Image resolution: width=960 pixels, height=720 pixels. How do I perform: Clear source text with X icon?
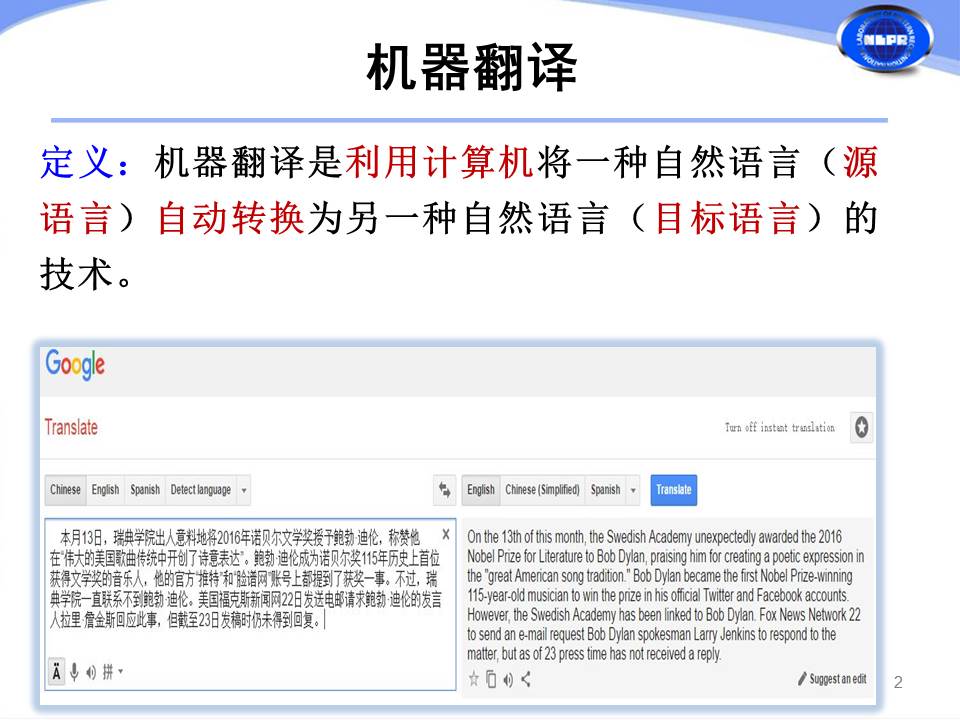coord(446,535)
